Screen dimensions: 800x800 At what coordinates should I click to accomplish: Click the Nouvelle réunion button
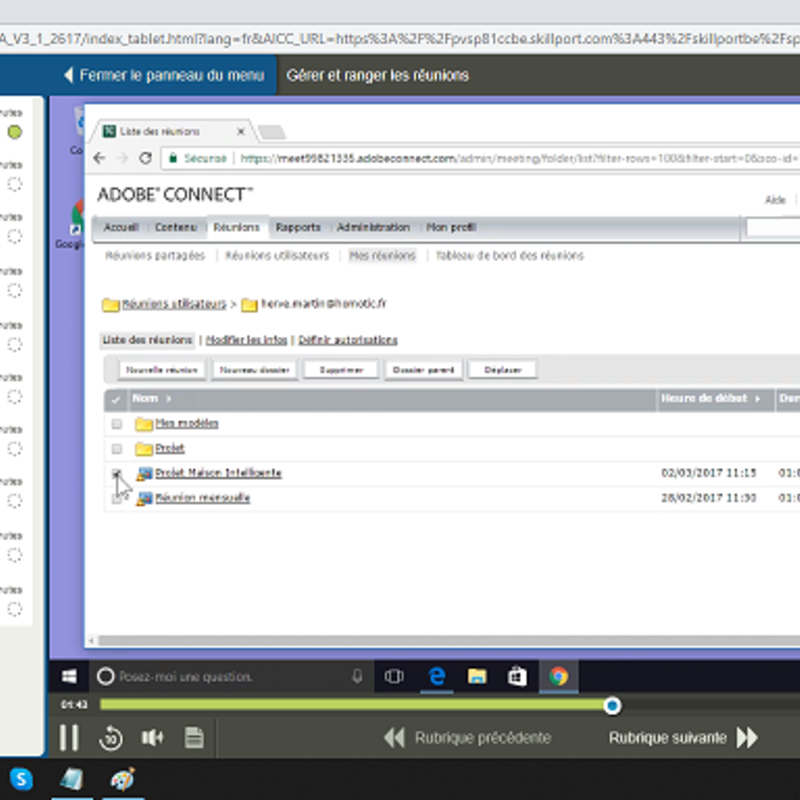162,370
